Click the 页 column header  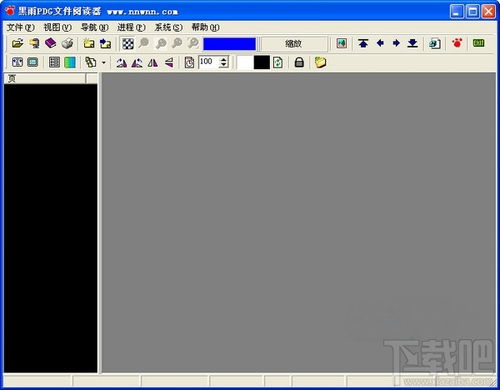[x=45, y=79]
